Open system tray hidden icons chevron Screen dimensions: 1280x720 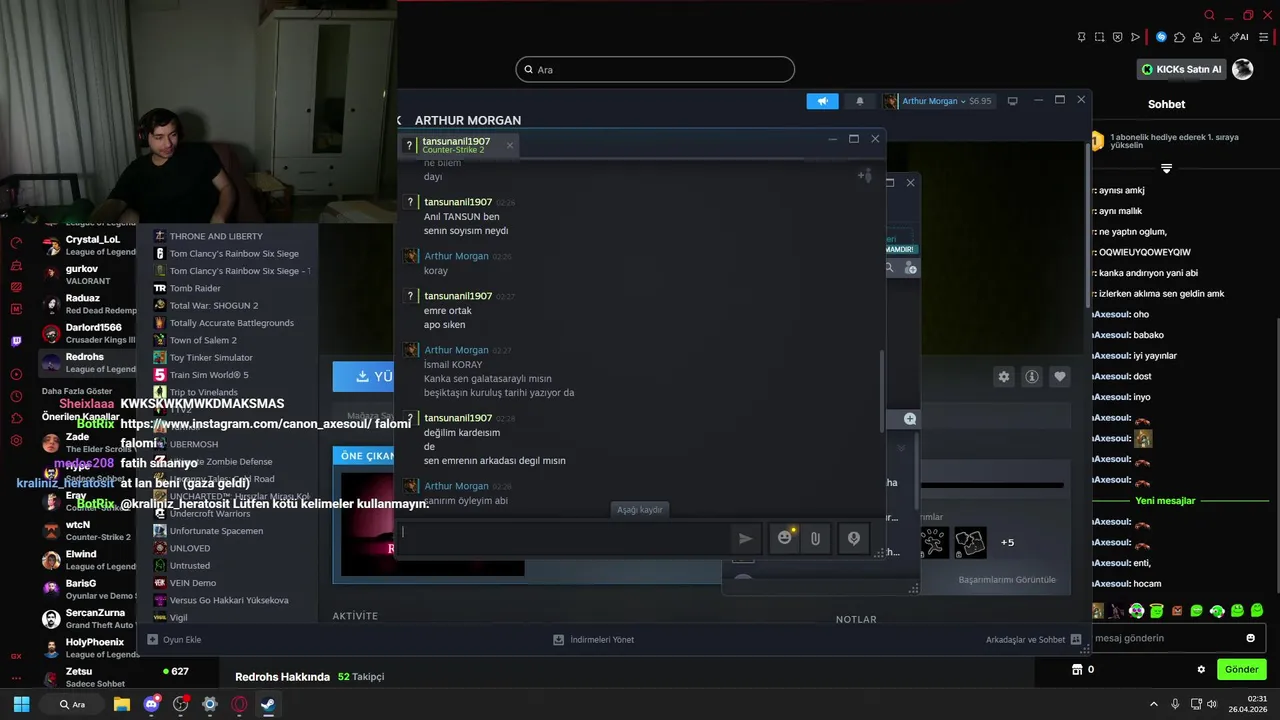pos(1153,704)
